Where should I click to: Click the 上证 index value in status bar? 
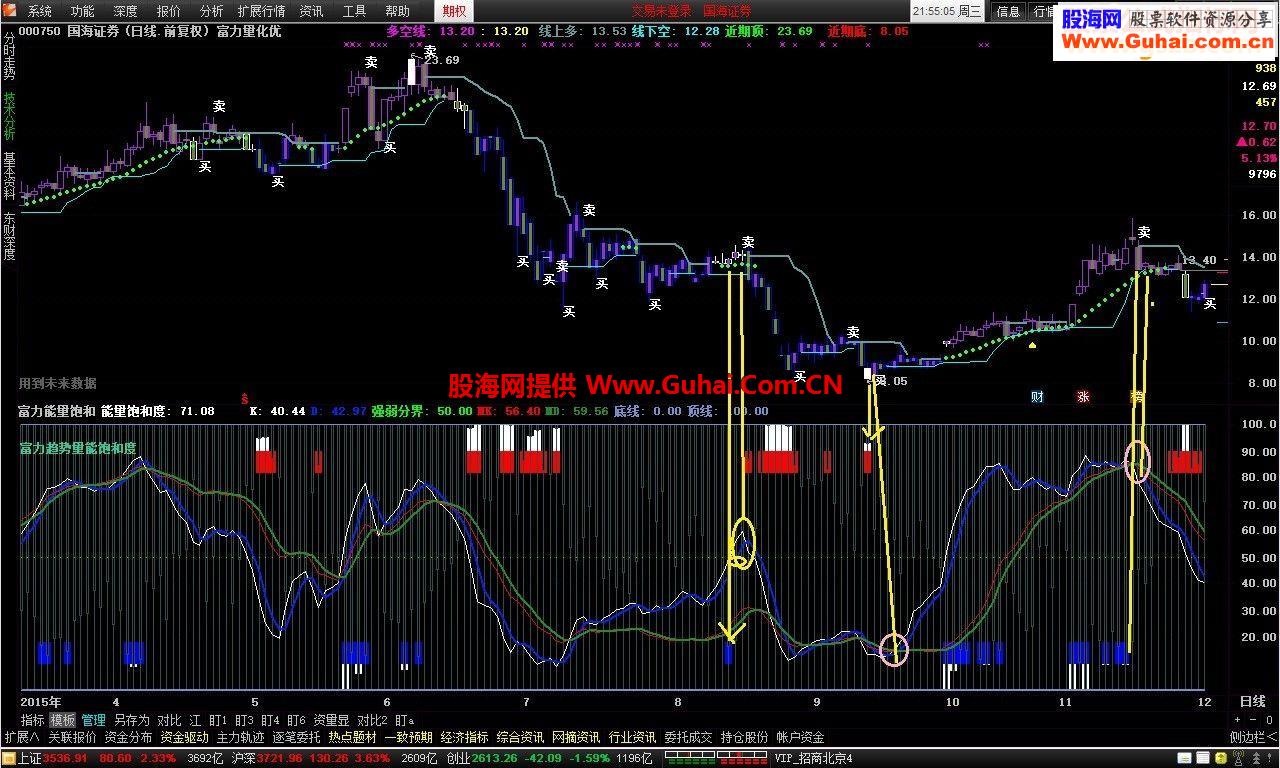pos(66,759)
